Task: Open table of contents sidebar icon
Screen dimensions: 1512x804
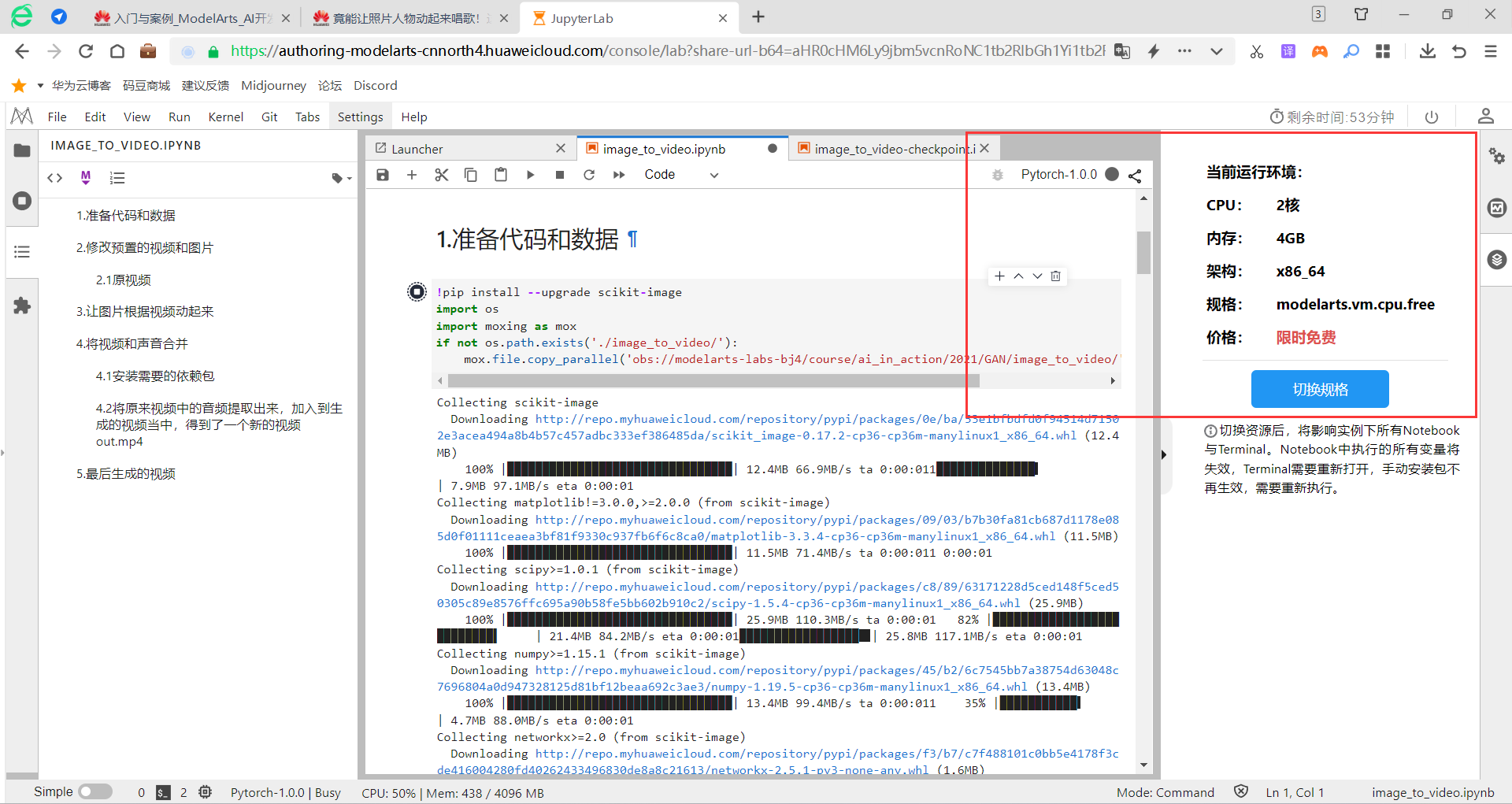Action: (22, 252)
